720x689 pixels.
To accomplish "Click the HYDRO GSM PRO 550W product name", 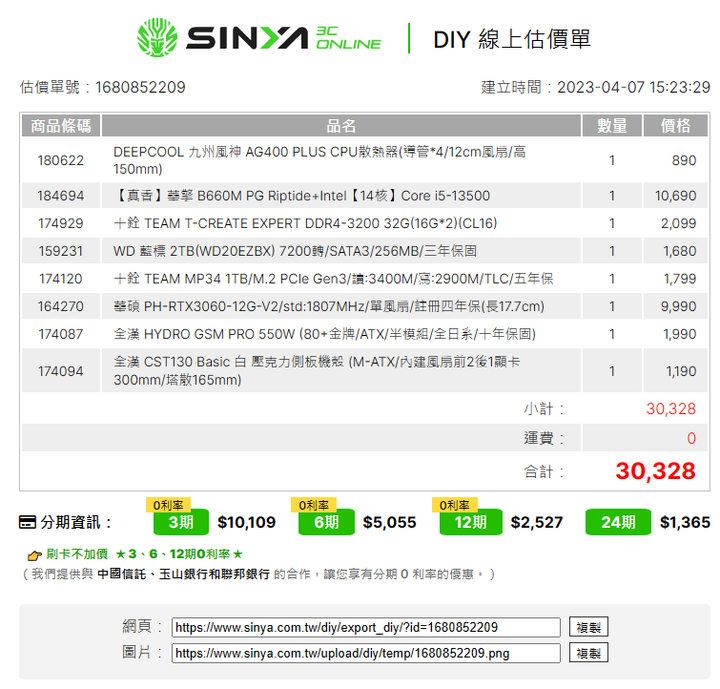I will [x=325, y=334].
